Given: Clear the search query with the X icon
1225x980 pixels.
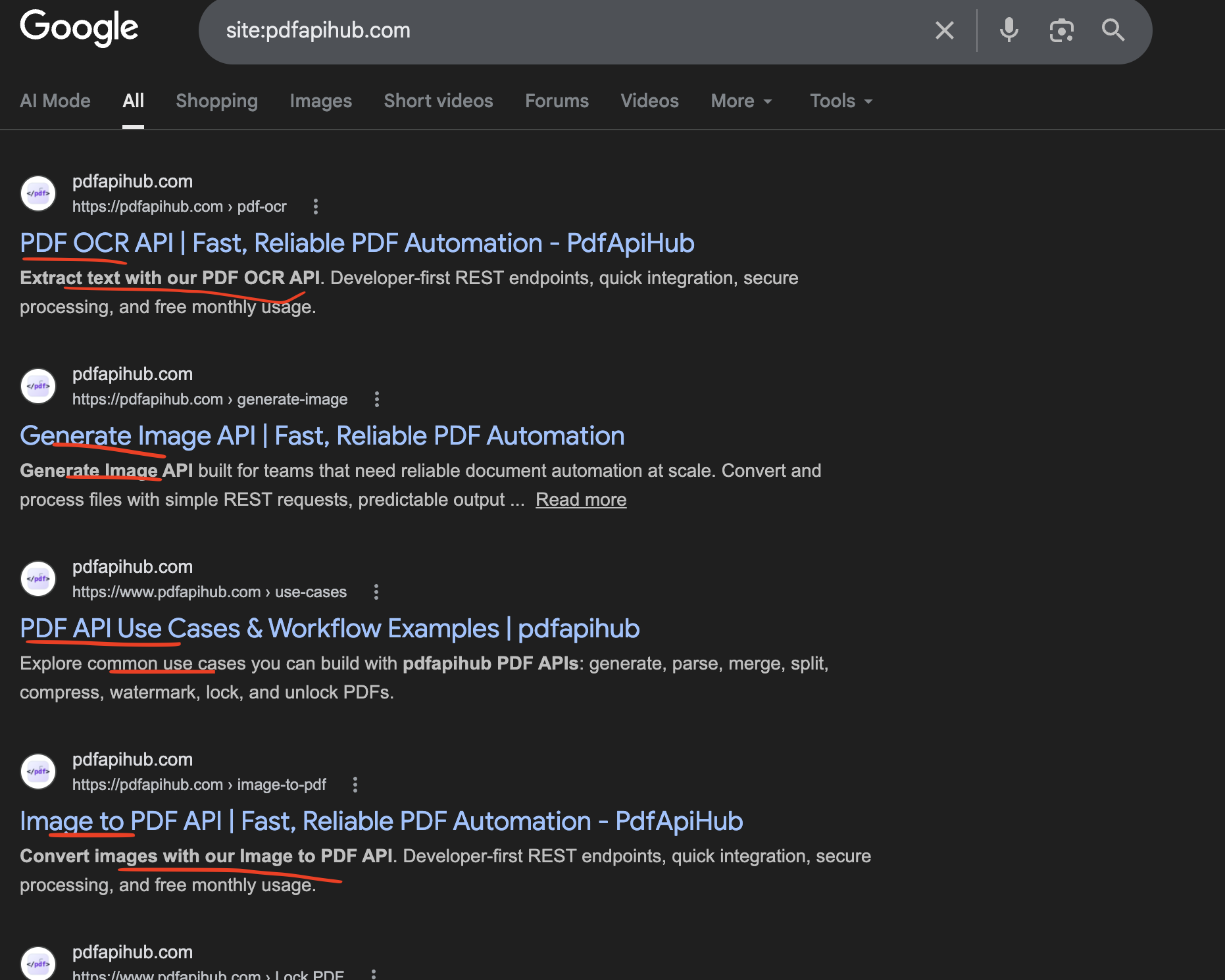Looking at the screenshot, I should (x=945, y=30).
